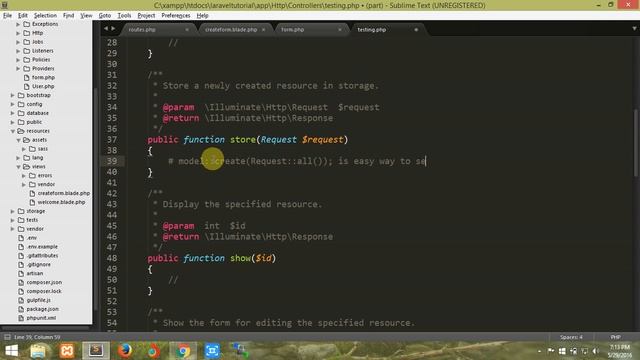This screenshot has width=640, height=360.
Task: Open User.php in the sidebar
Action: [43, 87]
